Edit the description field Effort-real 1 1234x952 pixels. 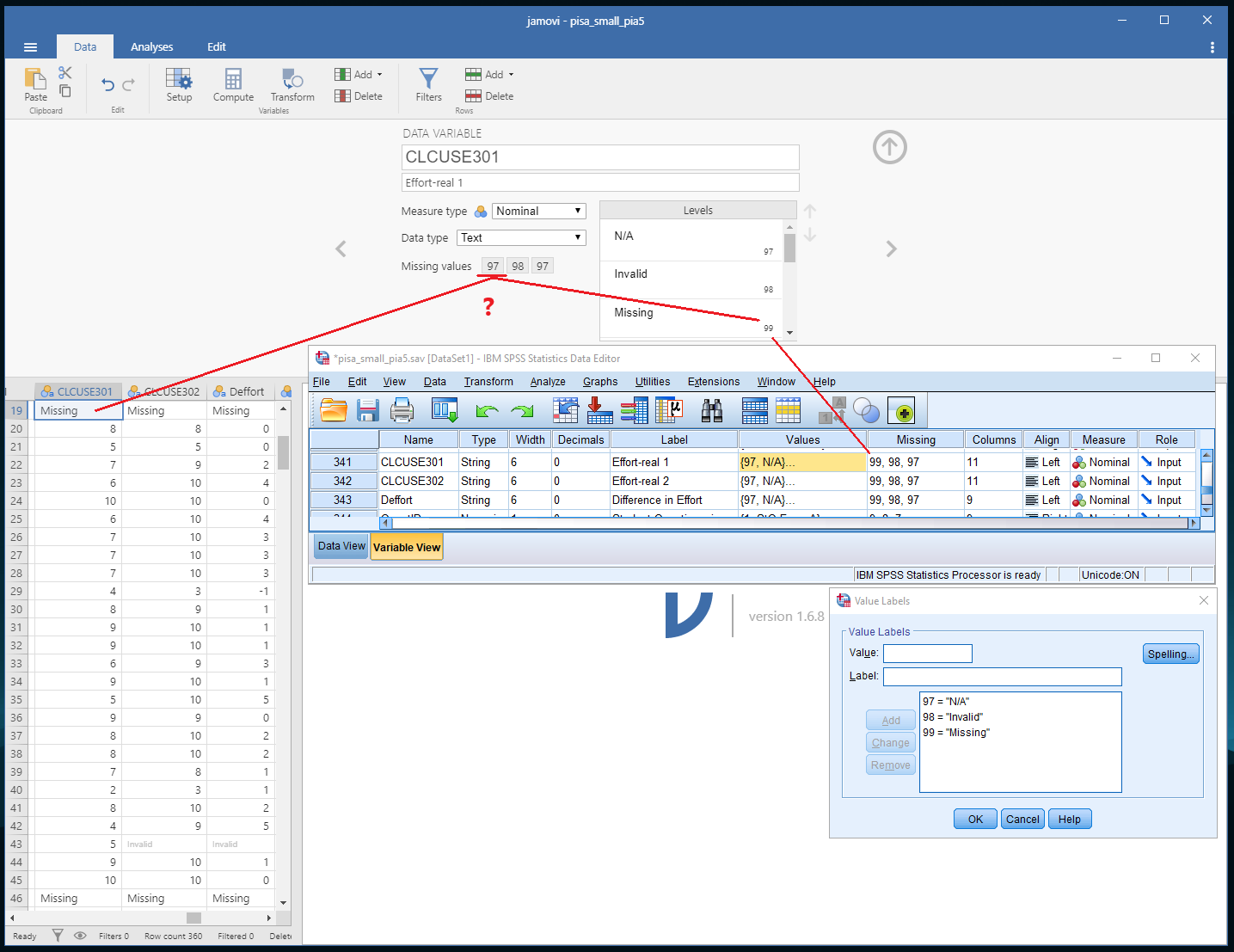click(x=600, y=182)
